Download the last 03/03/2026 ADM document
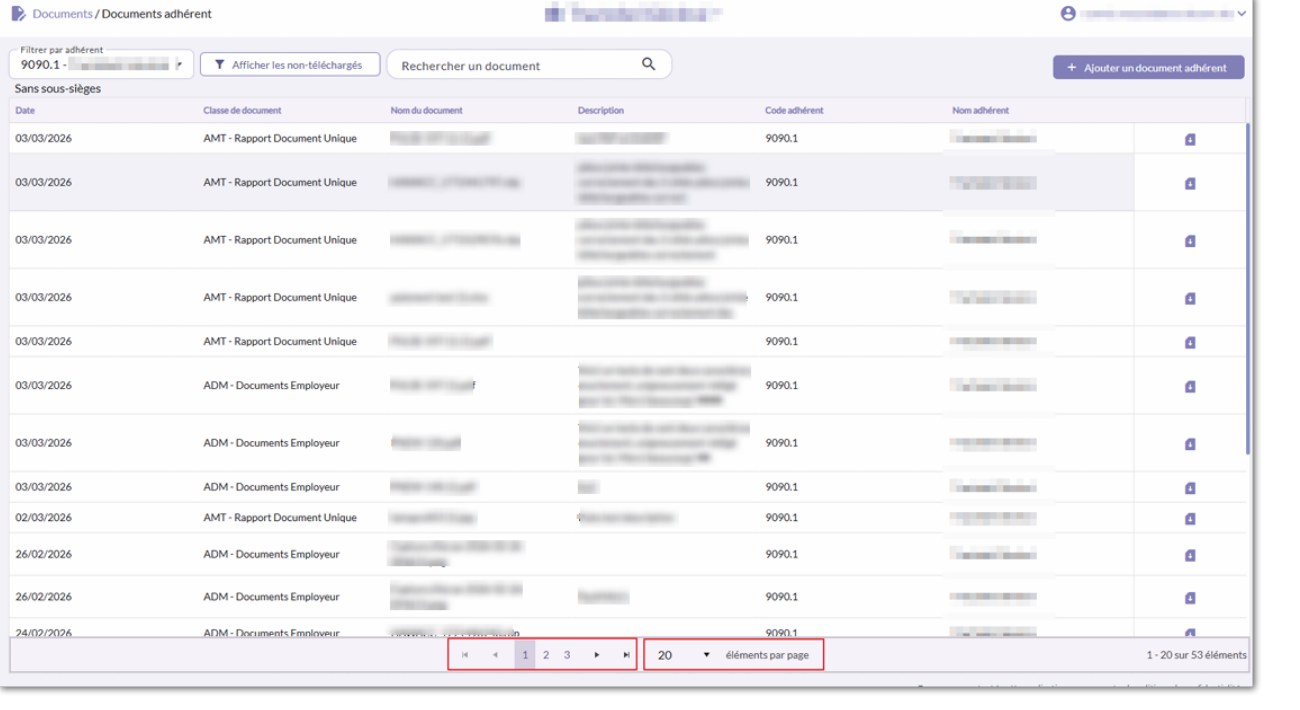 point(1190,489)
